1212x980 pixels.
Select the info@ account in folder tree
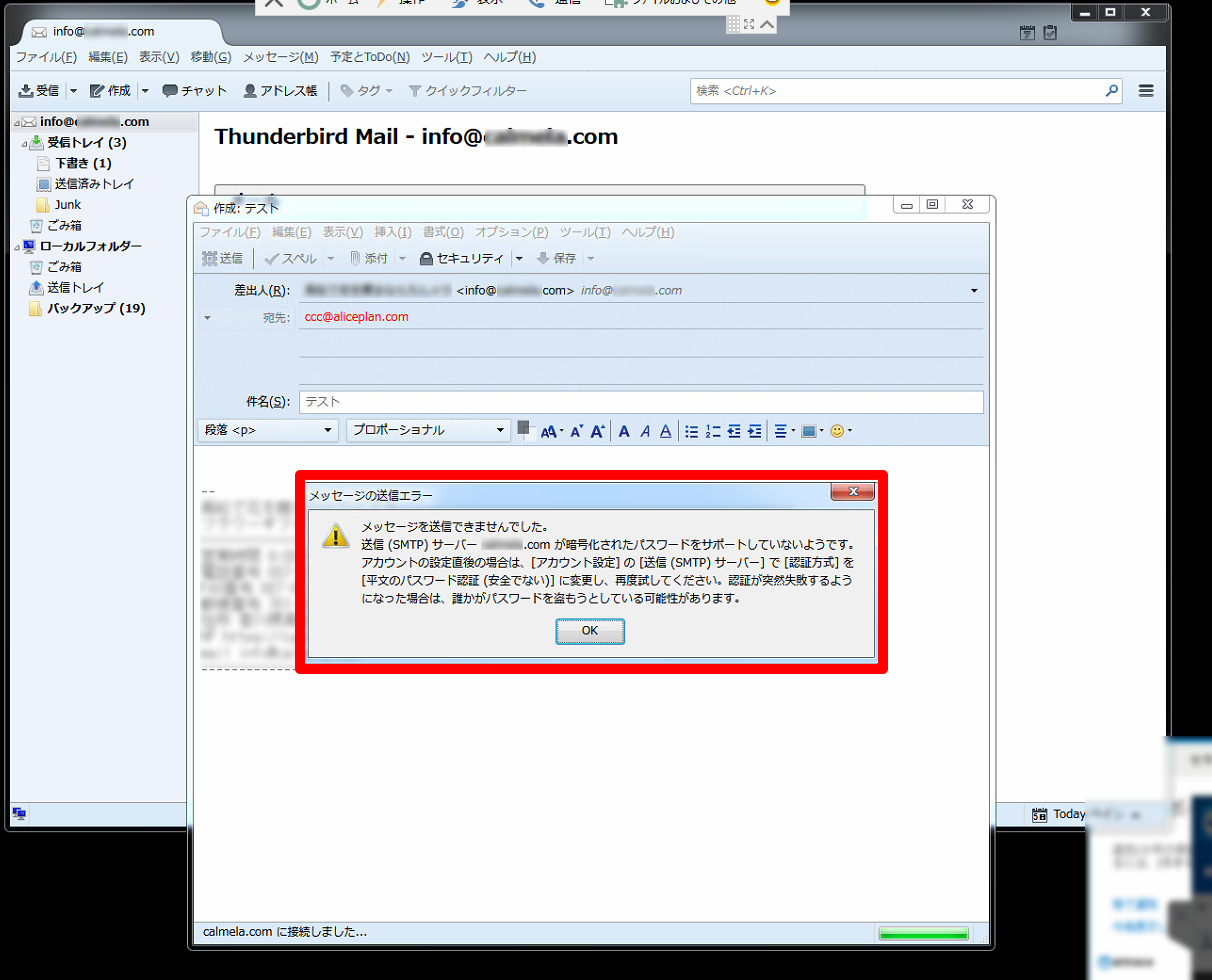[94, 122]
